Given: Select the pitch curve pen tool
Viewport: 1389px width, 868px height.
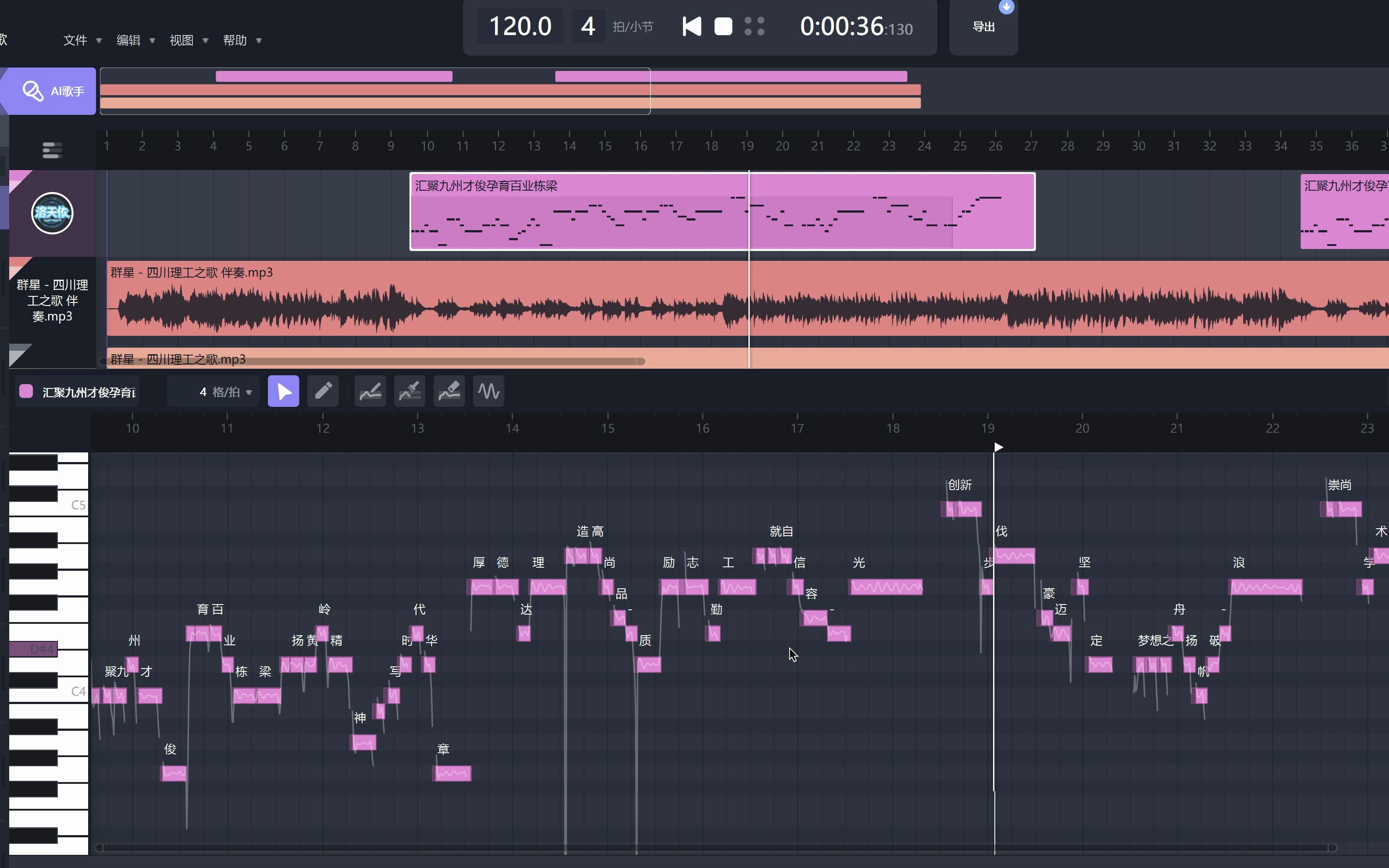Looking at the screenshot, I should pos(410,391).
